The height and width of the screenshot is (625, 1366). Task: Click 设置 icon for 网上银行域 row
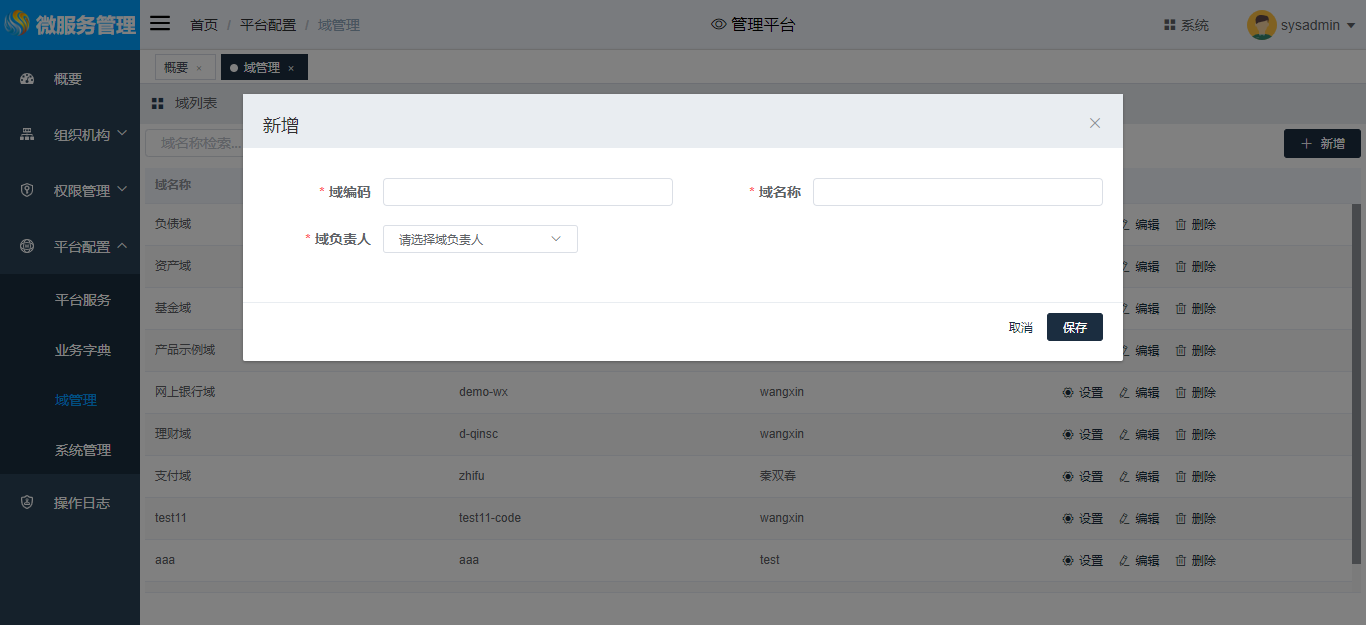click(x=1067, y=393)
